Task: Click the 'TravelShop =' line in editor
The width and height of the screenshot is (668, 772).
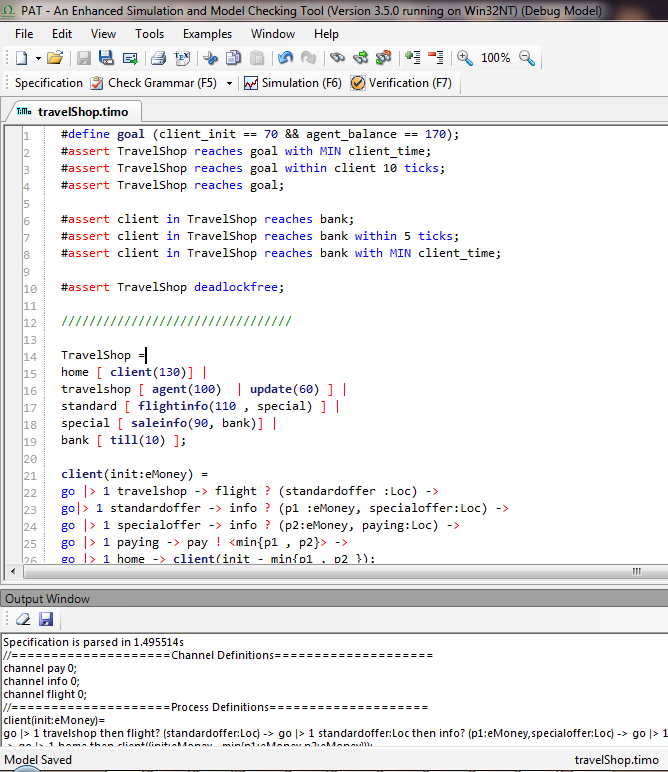Action: pyautogui.click(x=103, y=355)
